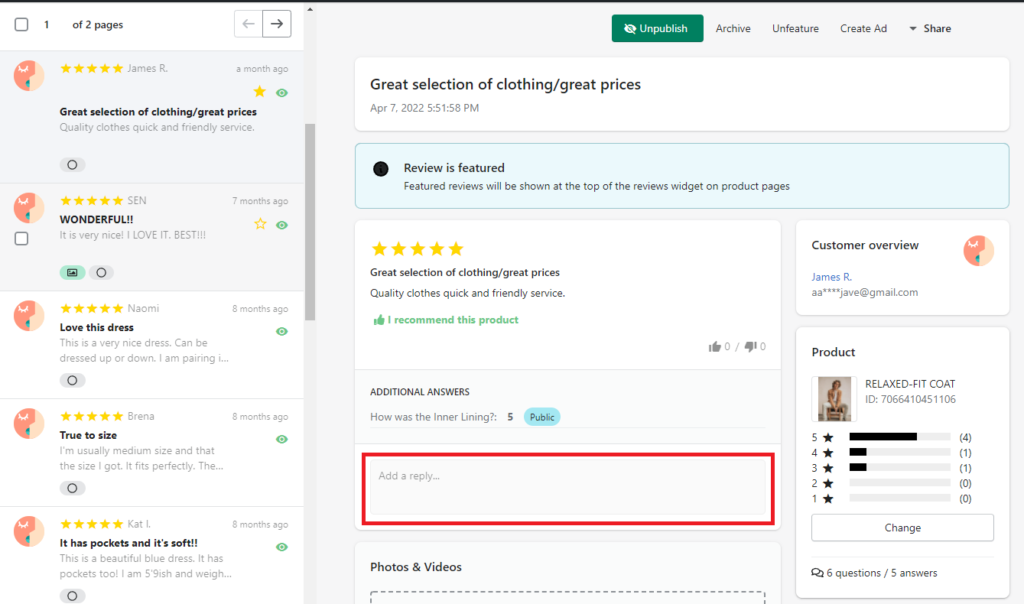The height and width of the screenshot is (604, 1024).
Task: Feature SEN's review using the star outline icon
Action: tap(261, 222)
